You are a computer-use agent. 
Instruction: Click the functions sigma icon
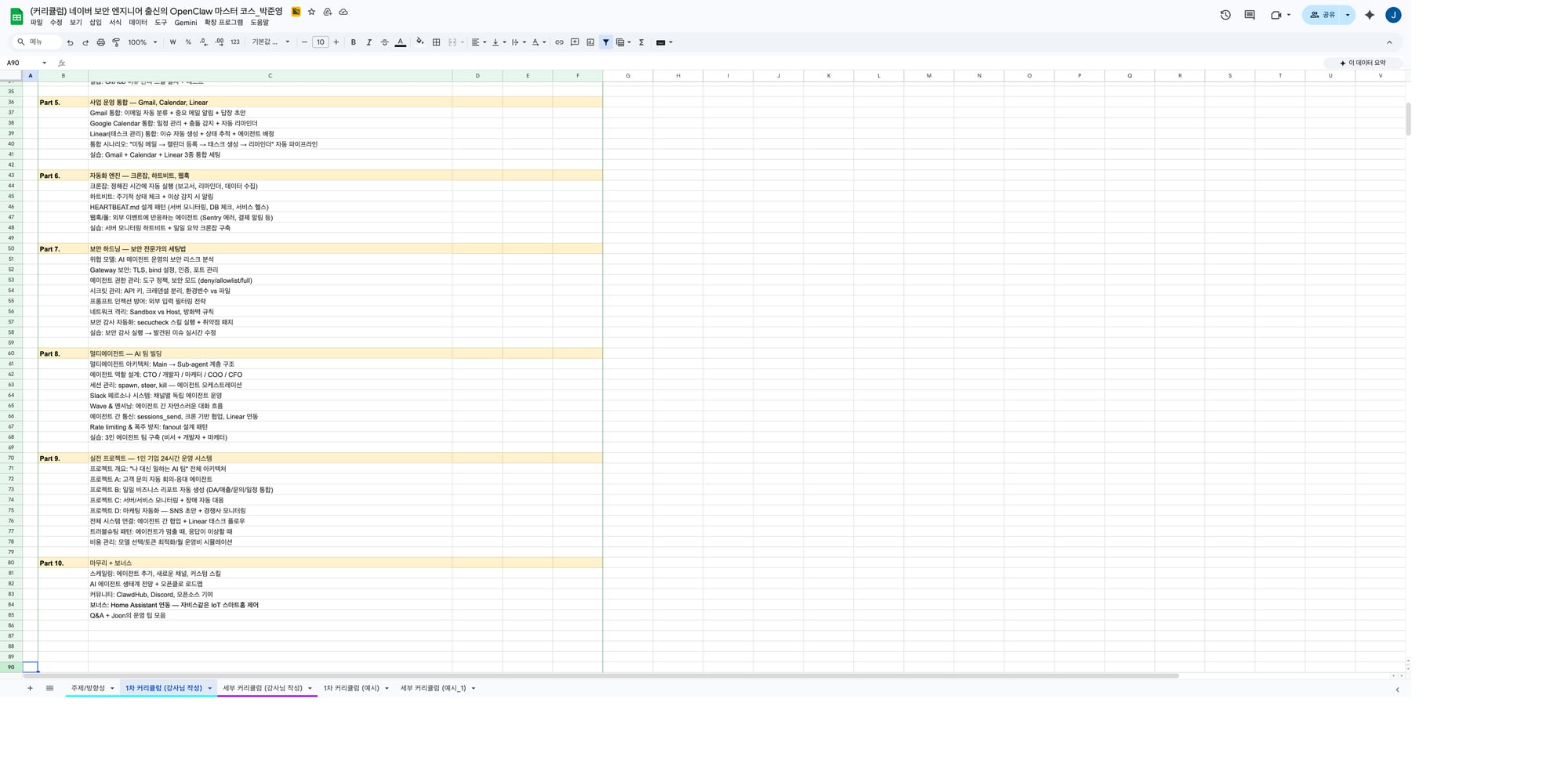click(641, 42)
